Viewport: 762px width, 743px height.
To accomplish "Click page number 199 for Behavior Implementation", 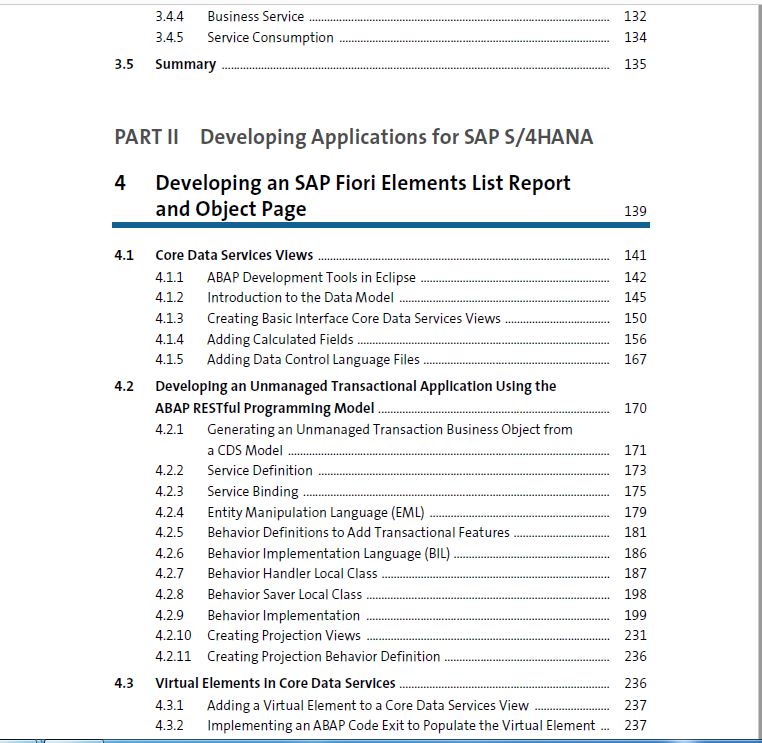I will (635, 615).
